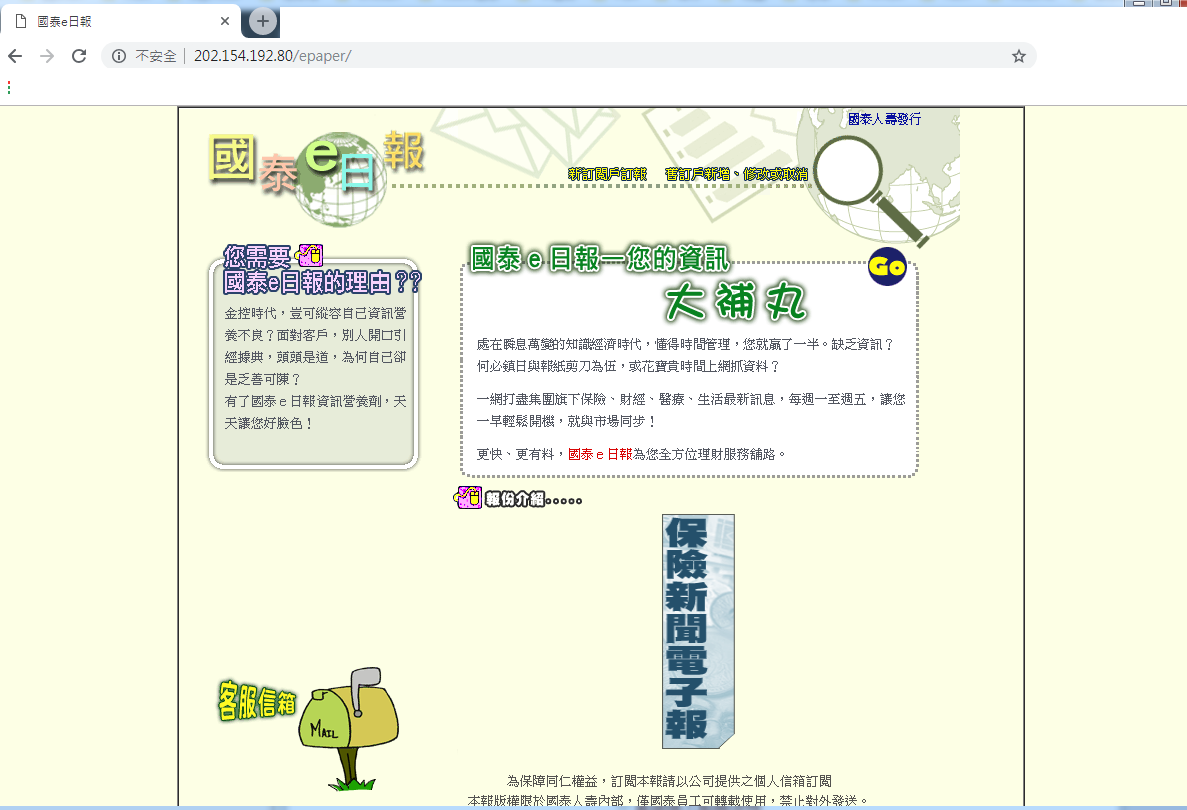Click the 大補丸 heading

point(736,301)
